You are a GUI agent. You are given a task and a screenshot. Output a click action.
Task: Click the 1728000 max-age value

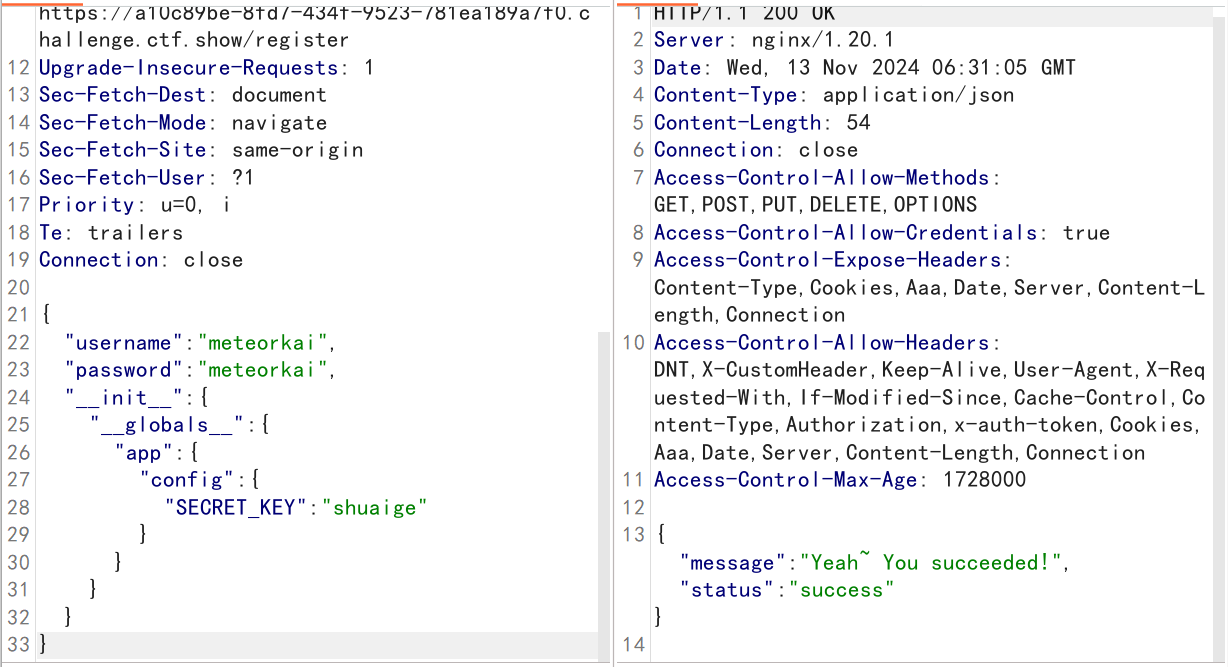click(985, 480)
